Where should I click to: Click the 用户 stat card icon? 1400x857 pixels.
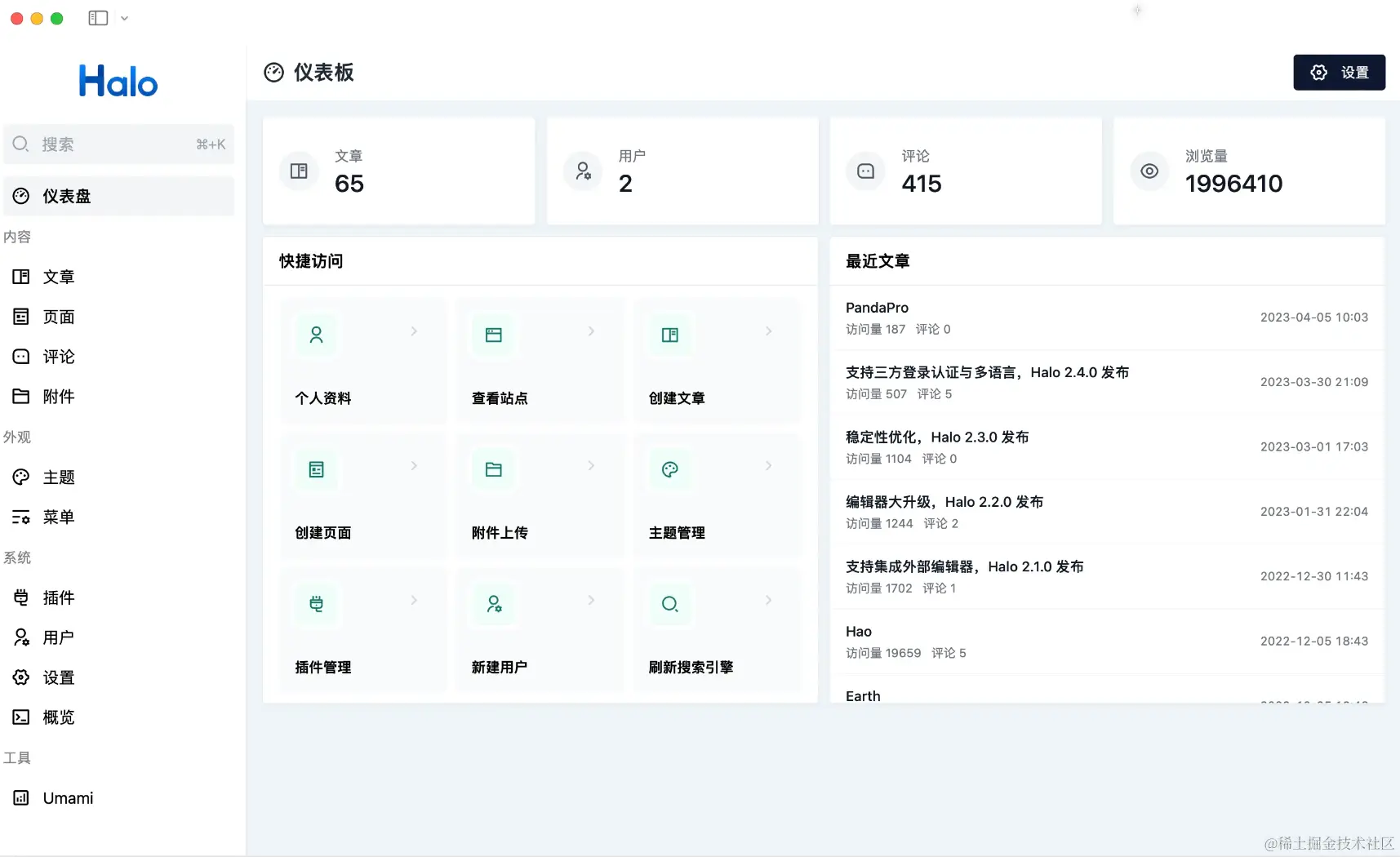583,171
